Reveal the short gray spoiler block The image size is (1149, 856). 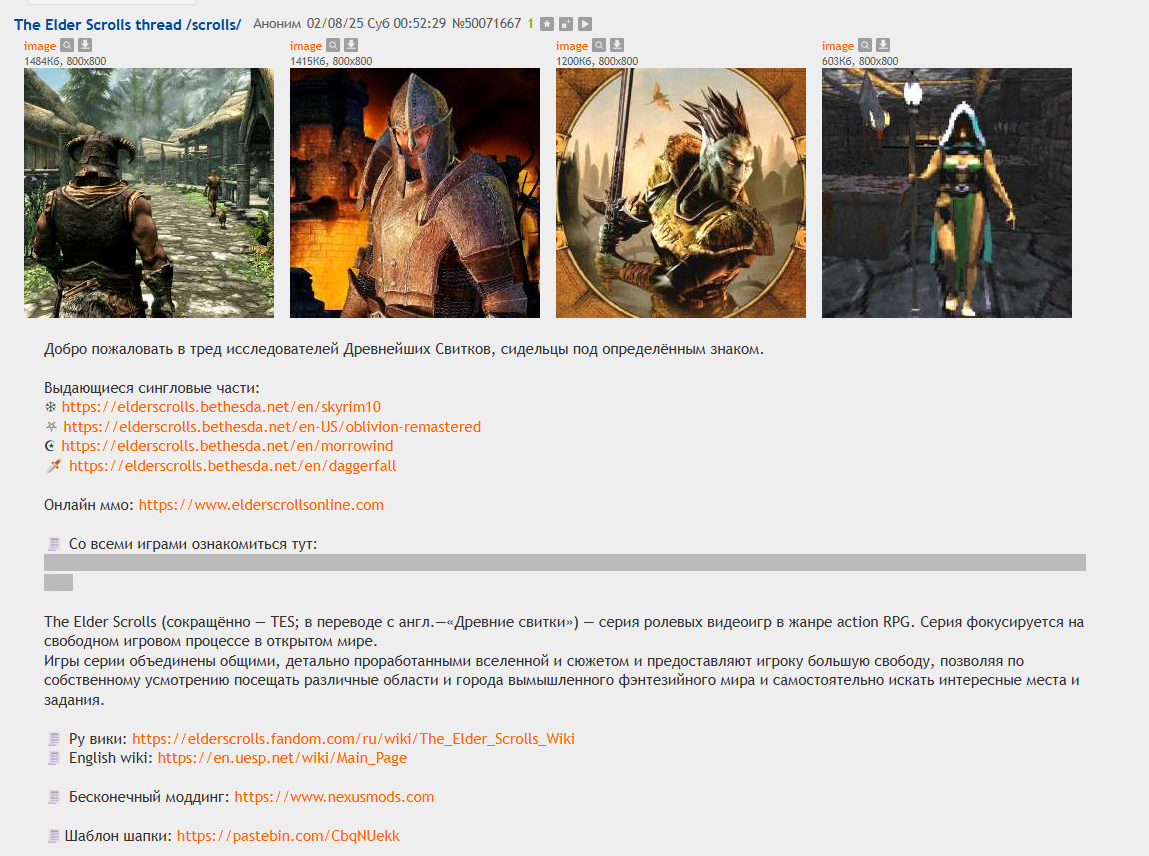click(59, 583)
